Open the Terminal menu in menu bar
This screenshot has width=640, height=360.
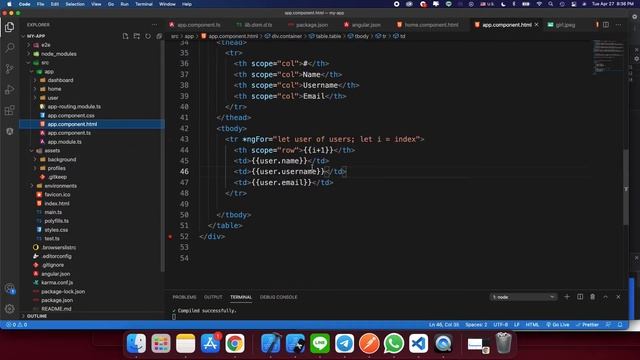pyautogui.click(x=144, y=4)
